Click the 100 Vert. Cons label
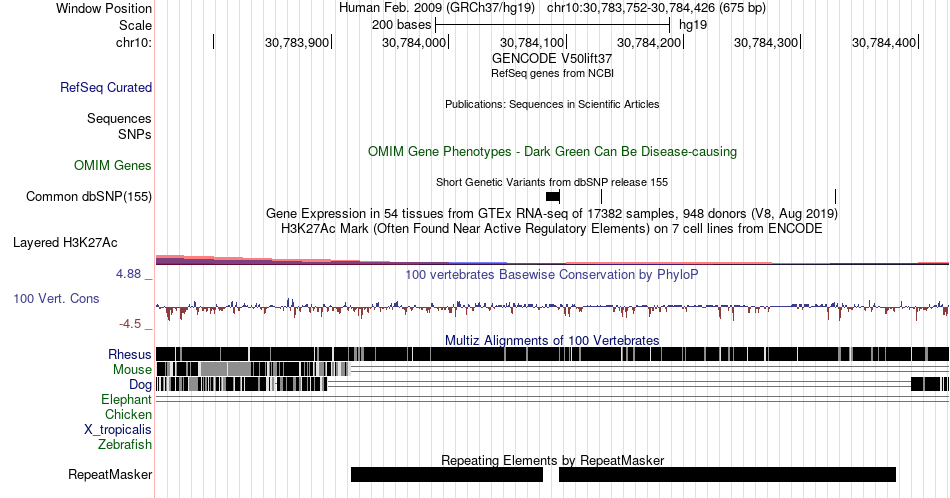 click(56, 298)
